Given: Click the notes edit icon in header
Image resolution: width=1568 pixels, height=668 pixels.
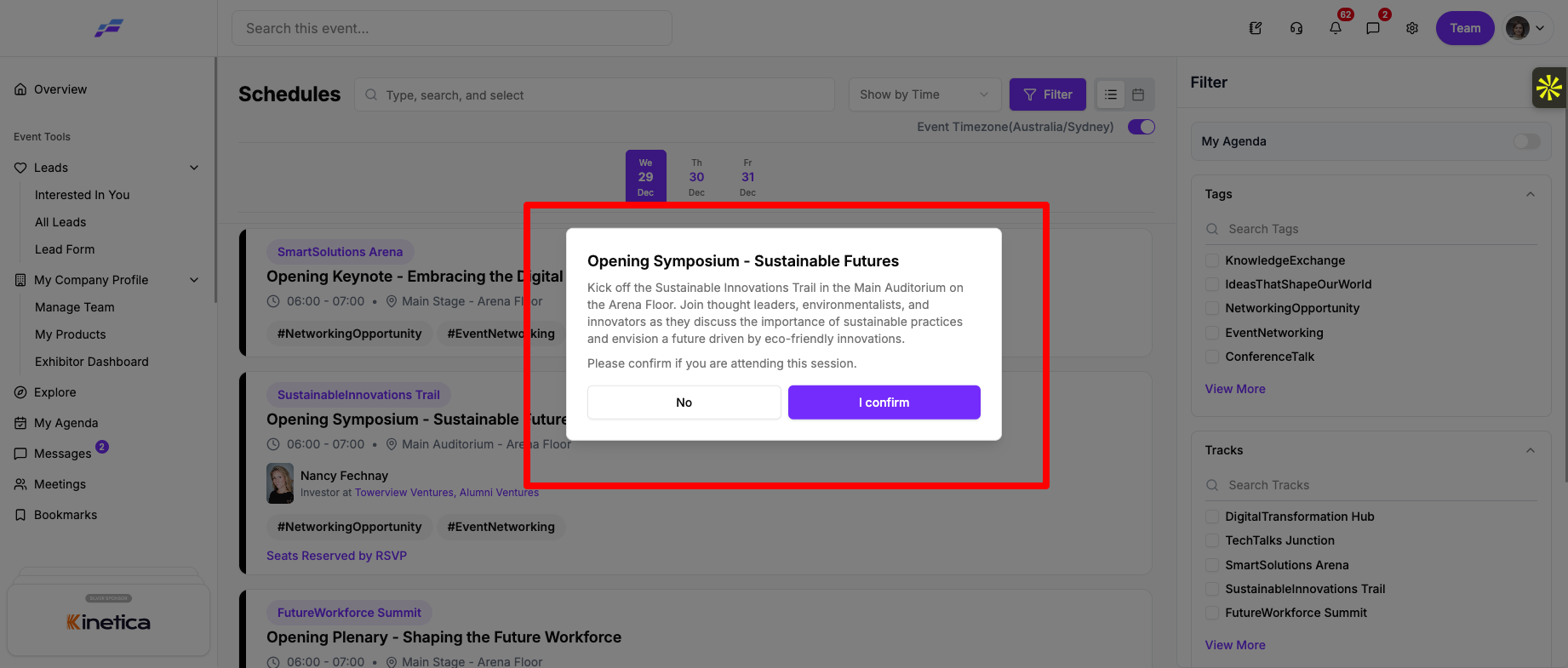Looking at the screenshot, I should (1256, 28).
